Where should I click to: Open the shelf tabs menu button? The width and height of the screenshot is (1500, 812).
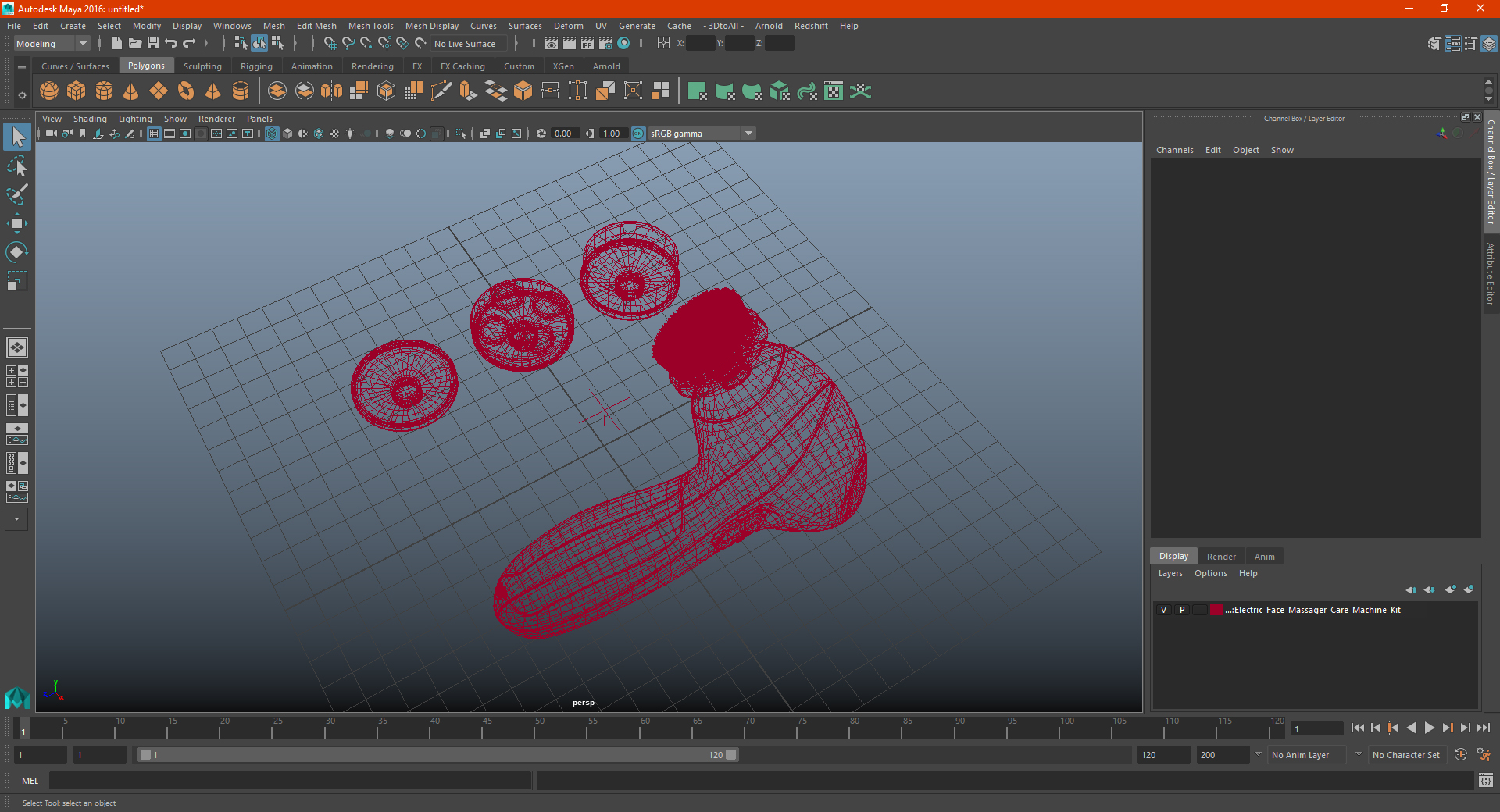tap(22, 67)
